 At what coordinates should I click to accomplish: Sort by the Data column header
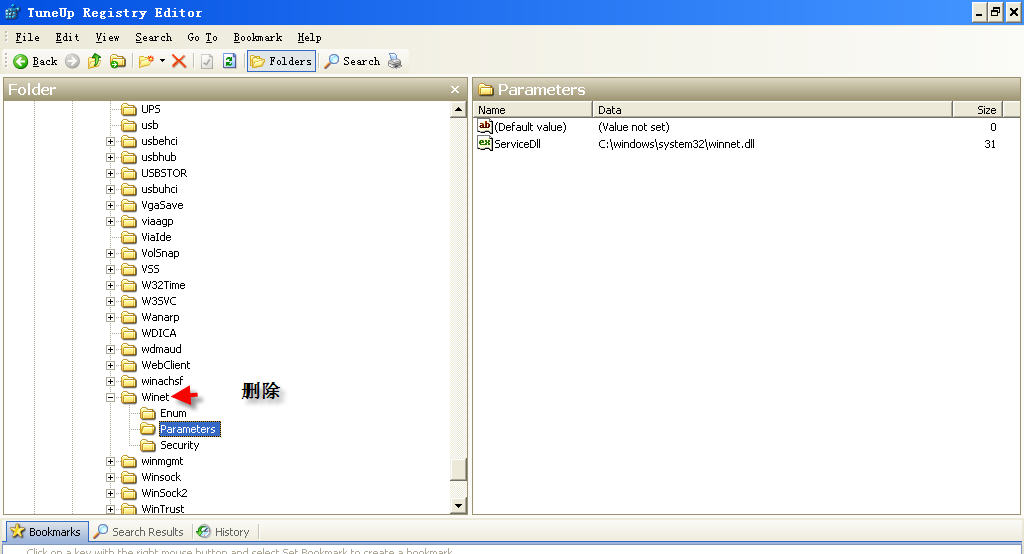pyautogui.click(x=773, y=110)
